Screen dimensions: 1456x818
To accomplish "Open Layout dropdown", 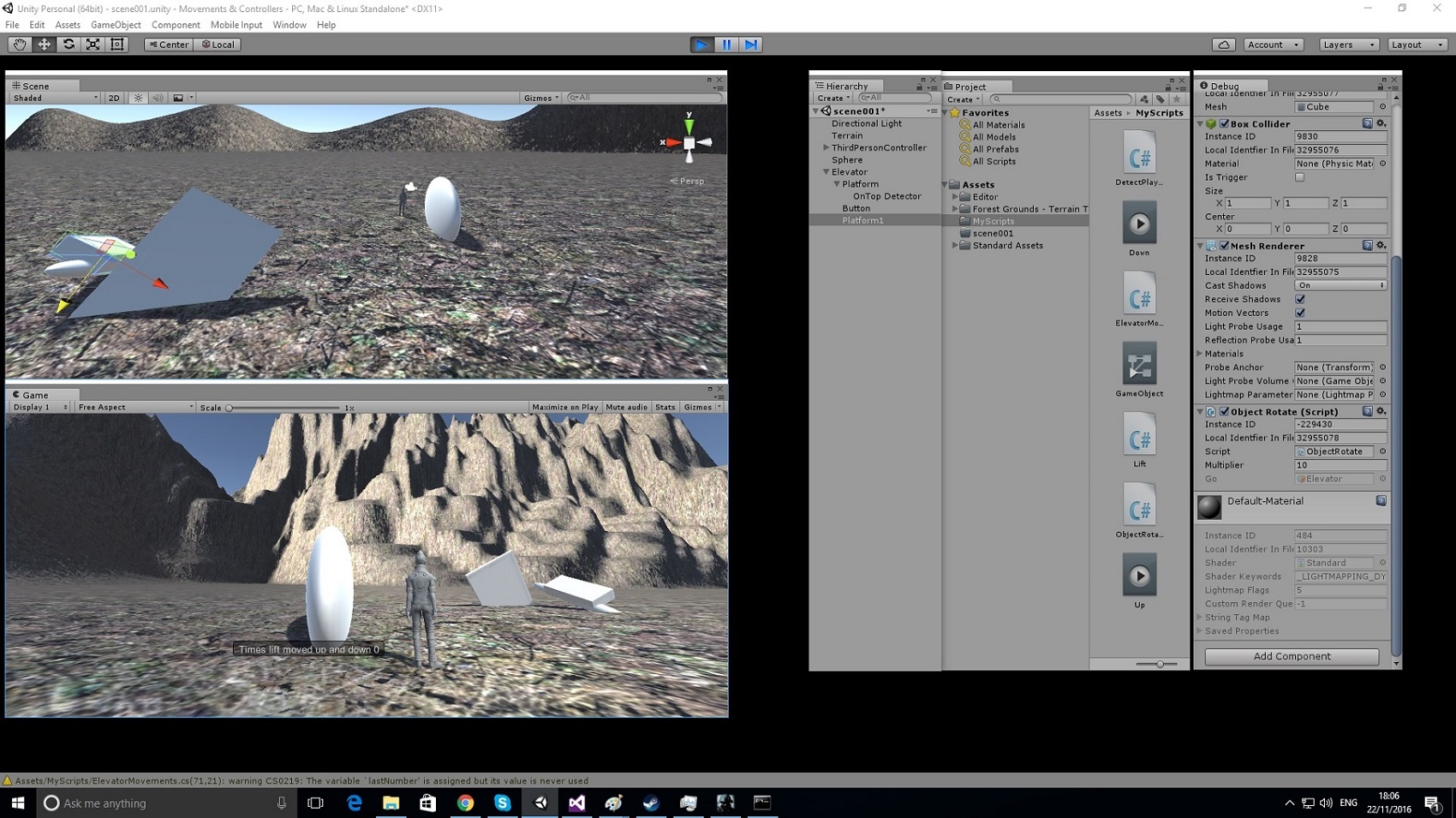I will click(x=1417, y=45).
